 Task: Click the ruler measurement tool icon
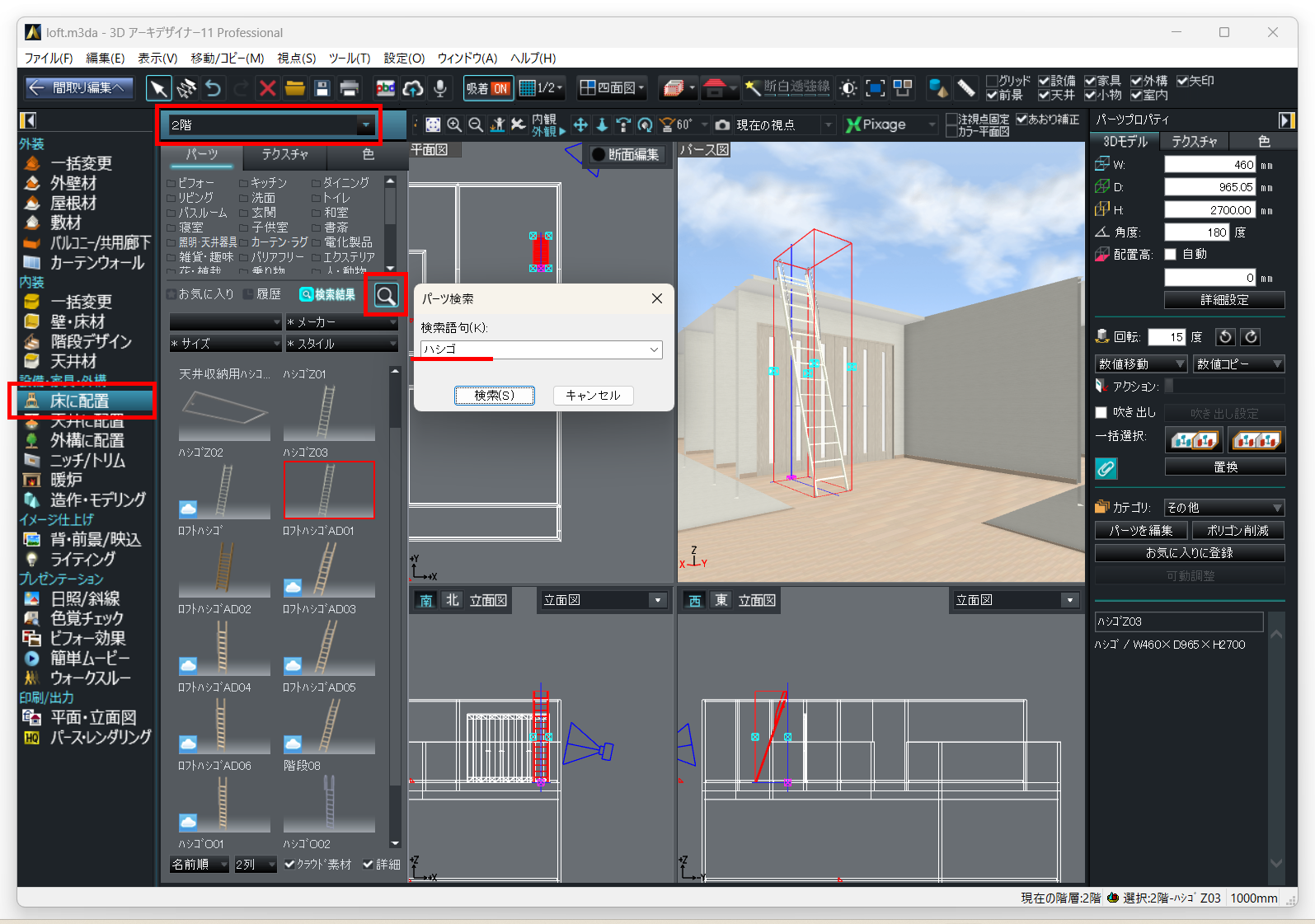pos(965,88)
